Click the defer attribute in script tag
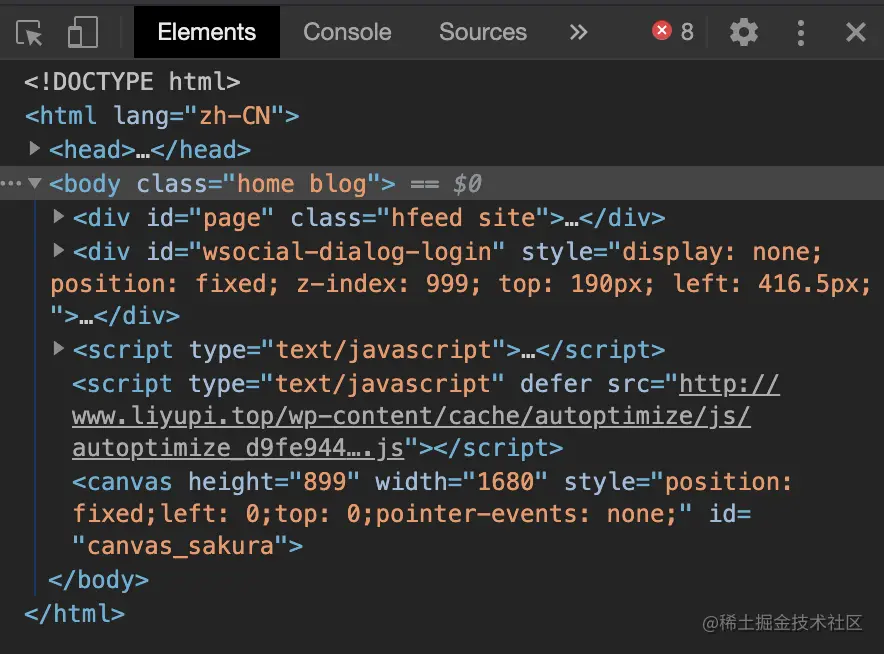 click(556, 384)
